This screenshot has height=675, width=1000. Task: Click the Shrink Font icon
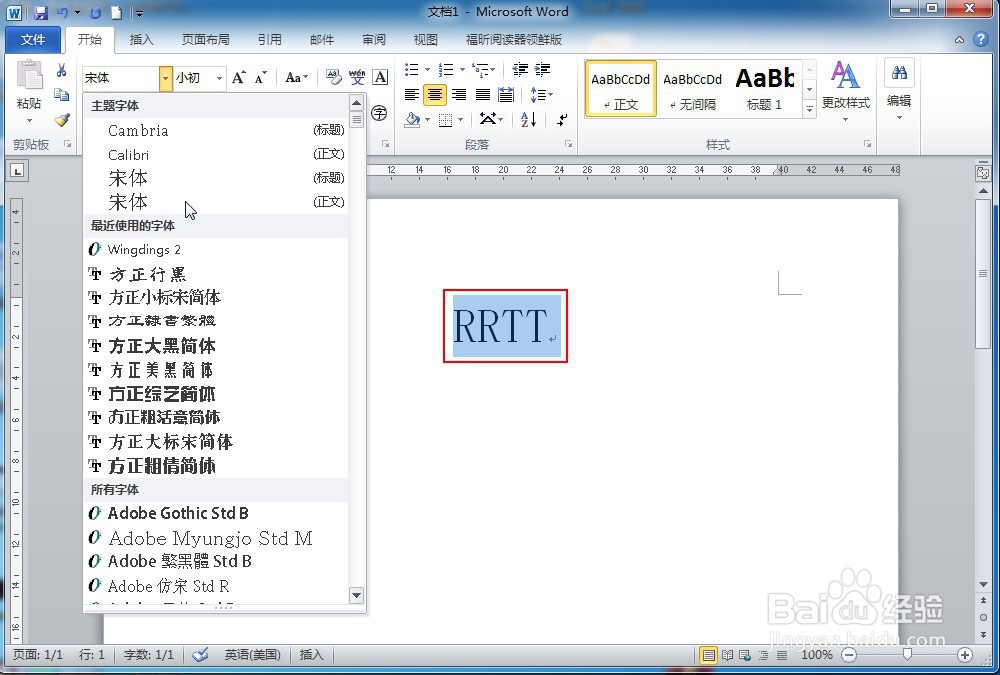[260, 78]
